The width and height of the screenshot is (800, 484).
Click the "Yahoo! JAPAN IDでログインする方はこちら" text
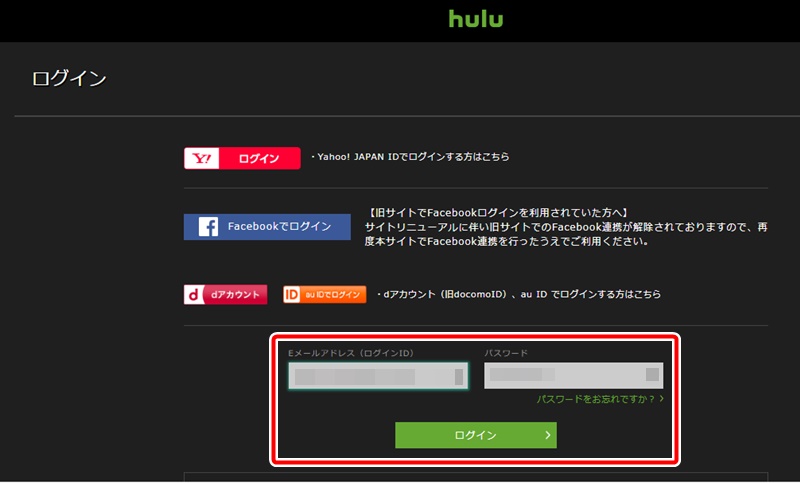(x=413, y=157)
